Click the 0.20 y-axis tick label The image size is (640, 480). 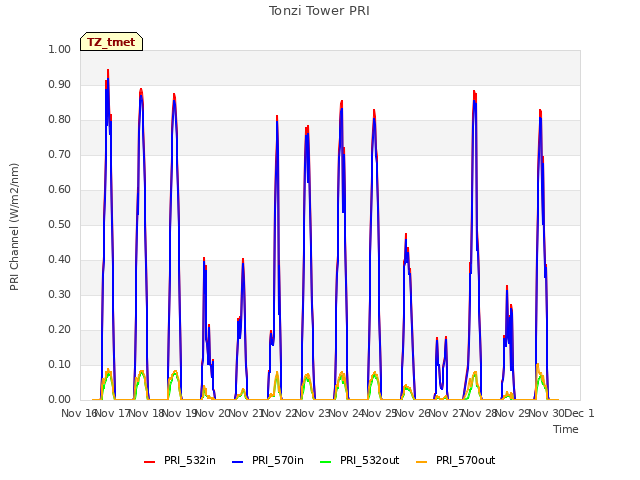60,329
